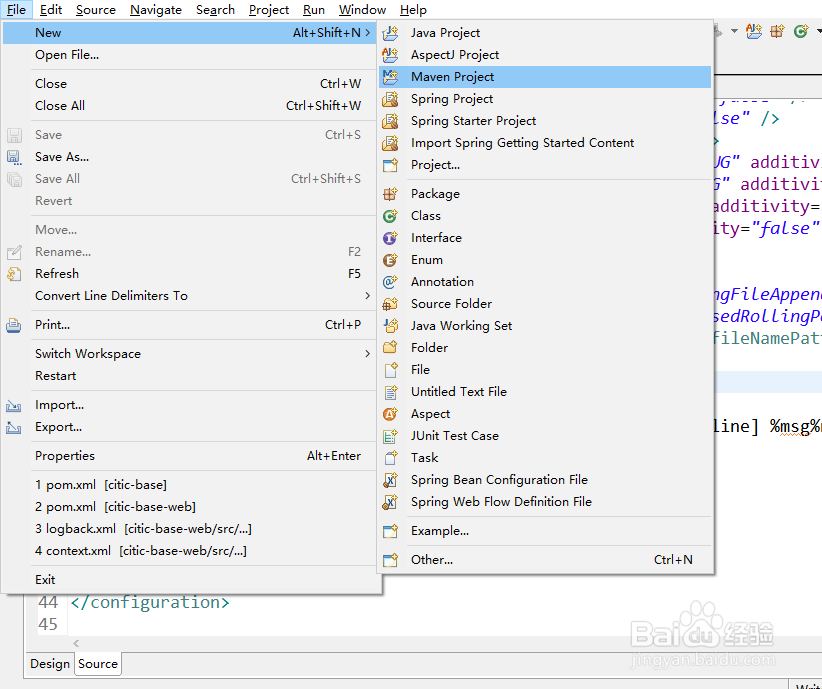Click the Export icon in File menu
This screenshot has height=689, width=822.
coord(14,427)
